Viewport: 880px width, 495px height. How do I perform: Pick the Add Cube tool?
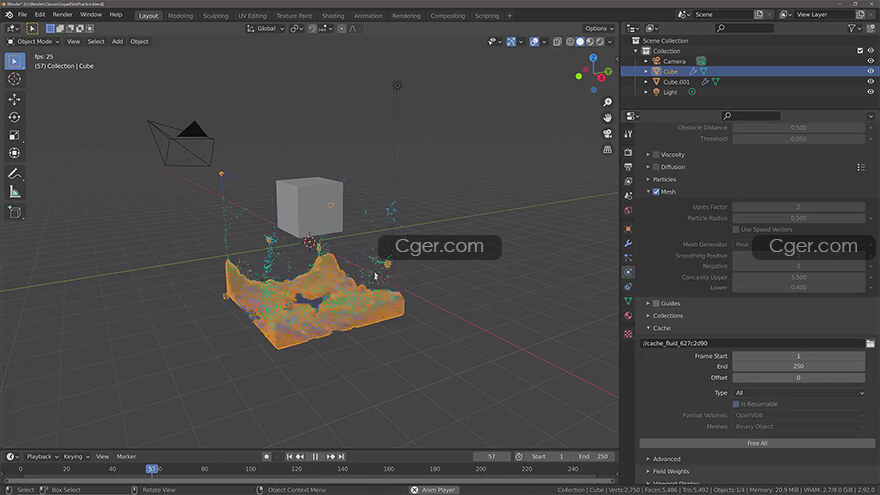15,212
